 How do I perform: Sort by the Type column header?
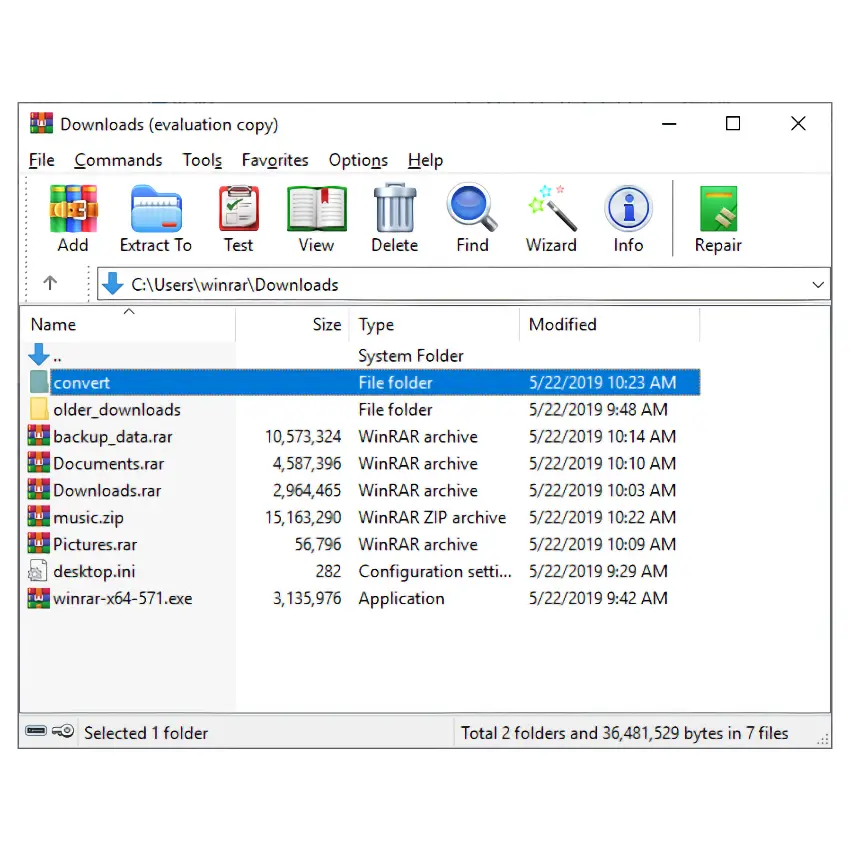434,324
